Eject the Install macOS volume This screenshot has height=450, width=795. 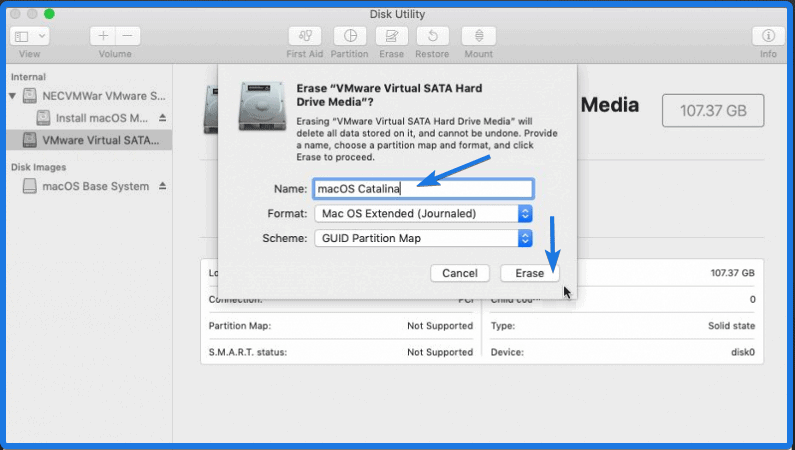(162, 118)
